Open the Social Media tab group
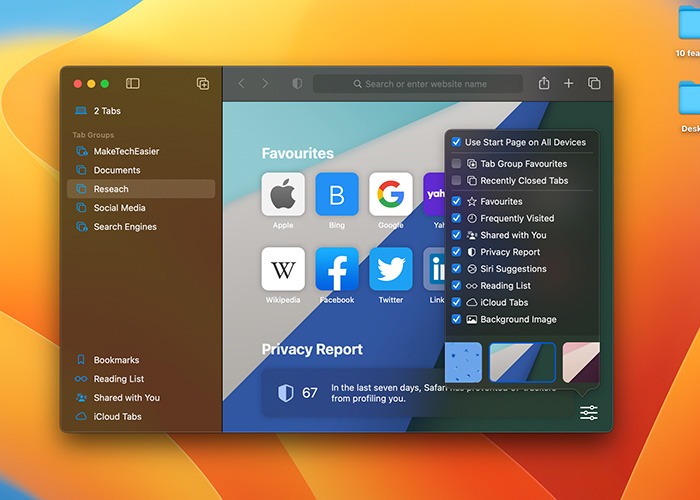This screenshot has width=700, height=500. [141, 208]
